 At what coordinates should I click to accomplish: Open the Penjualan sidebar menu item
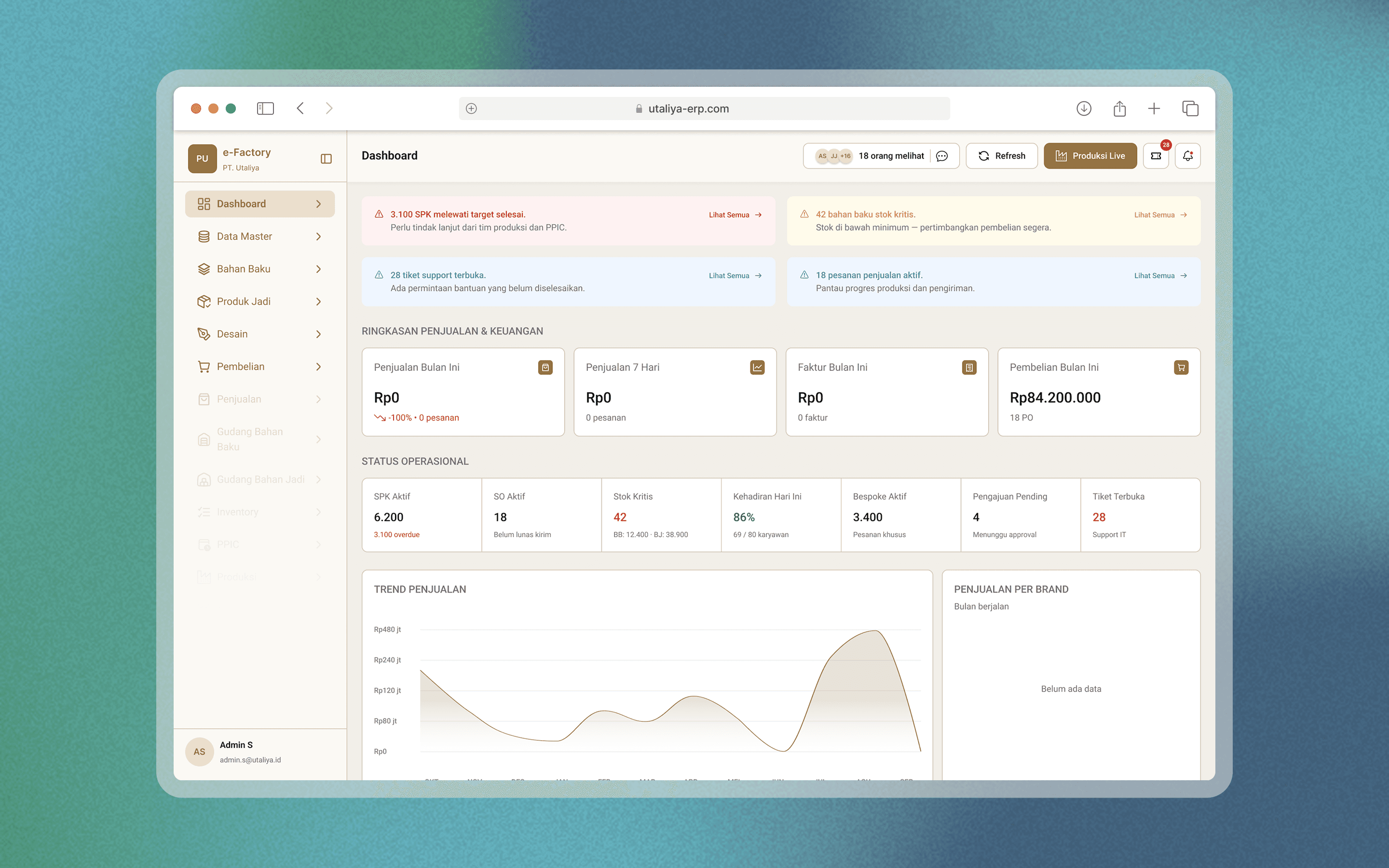pyautogui.click(x=260, y=399)
